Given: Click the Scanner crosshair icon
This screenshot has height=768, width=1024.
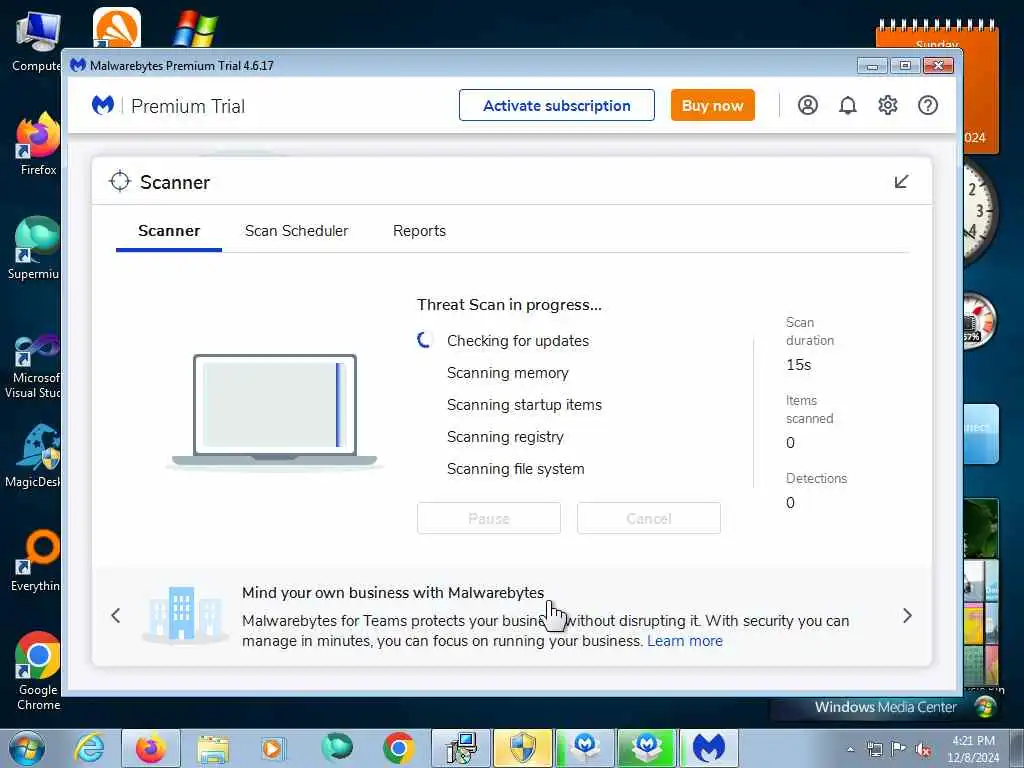Looking at the screenshot, I should coord(120,182).
